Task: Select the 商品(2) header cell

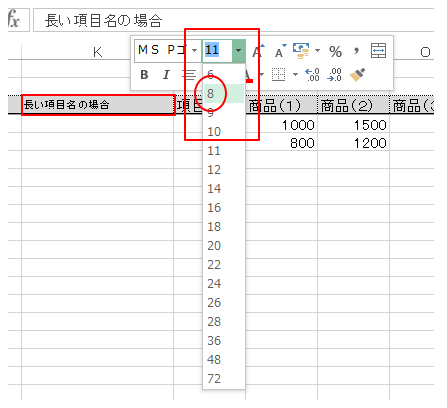Action: [353, 105]
